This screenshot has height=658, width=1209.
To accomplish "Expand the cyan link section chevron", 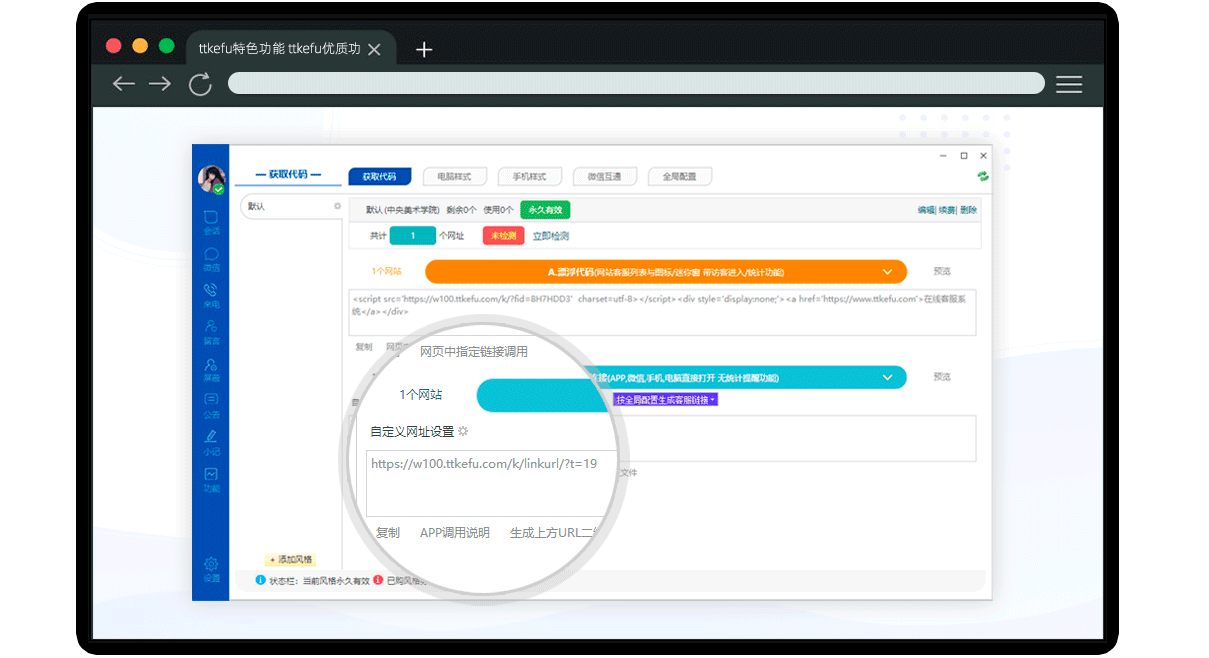I will point(887,378).
